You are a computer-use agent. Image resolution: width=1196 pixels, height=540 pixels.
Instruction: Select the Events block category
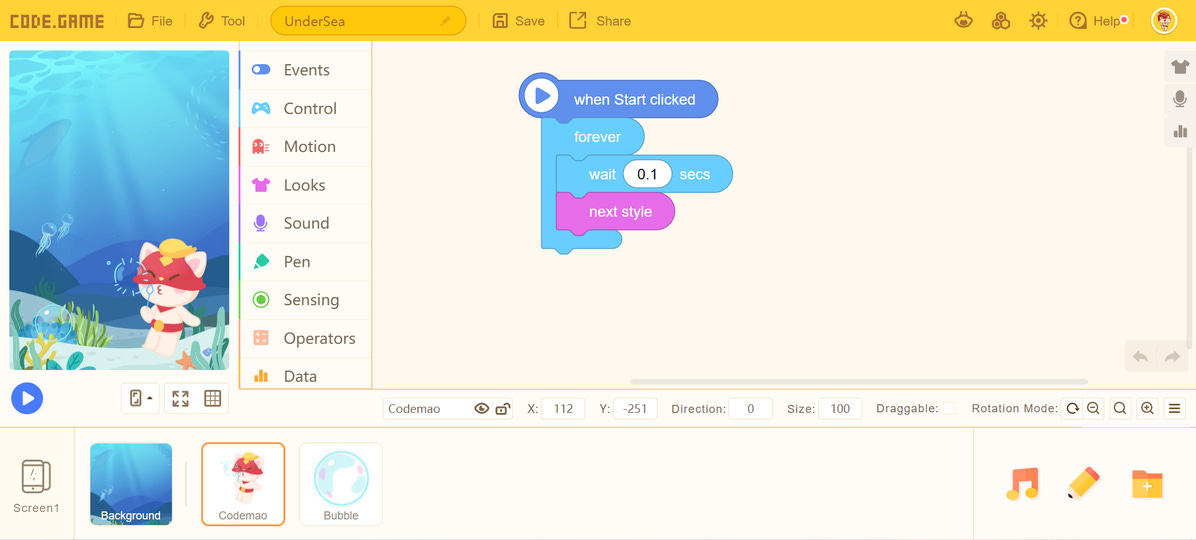(305, 70)
